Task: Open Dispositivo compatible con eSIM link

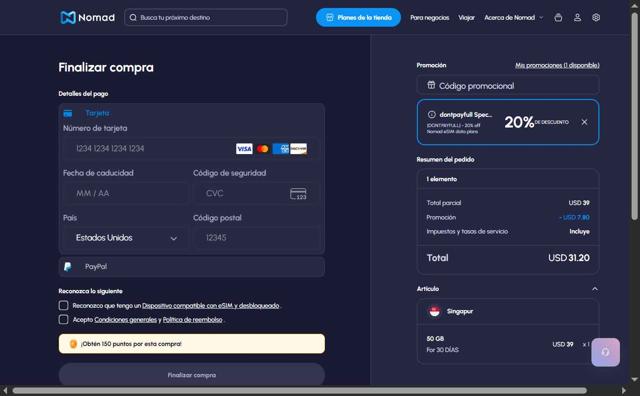Action: (x=211, y=305)
